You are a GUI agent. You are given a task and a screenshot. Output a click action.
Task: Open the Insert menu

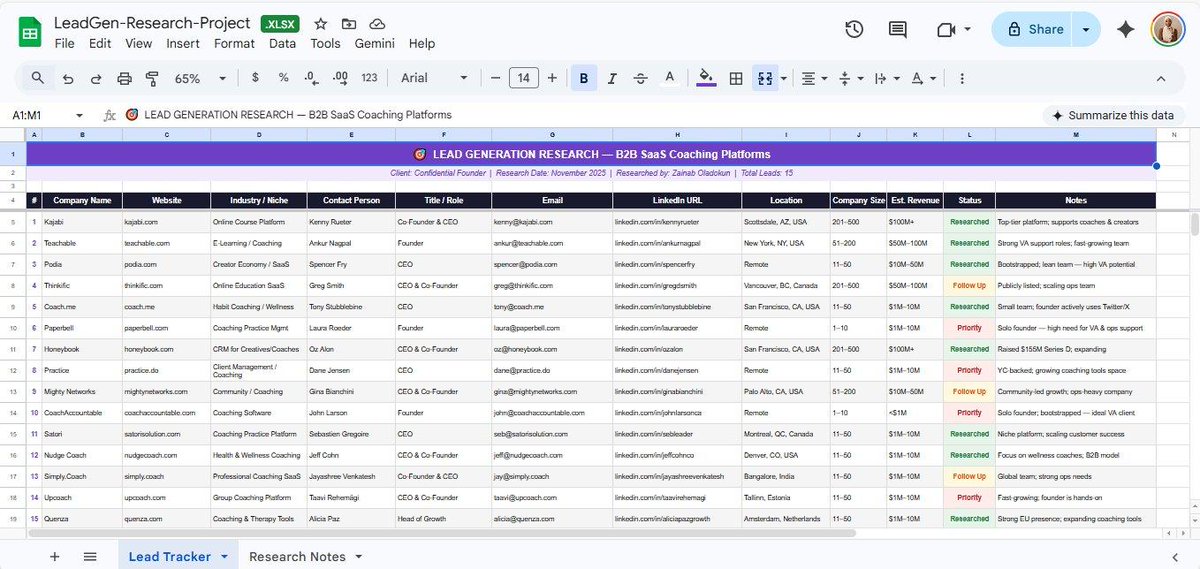tap(183, 43)
